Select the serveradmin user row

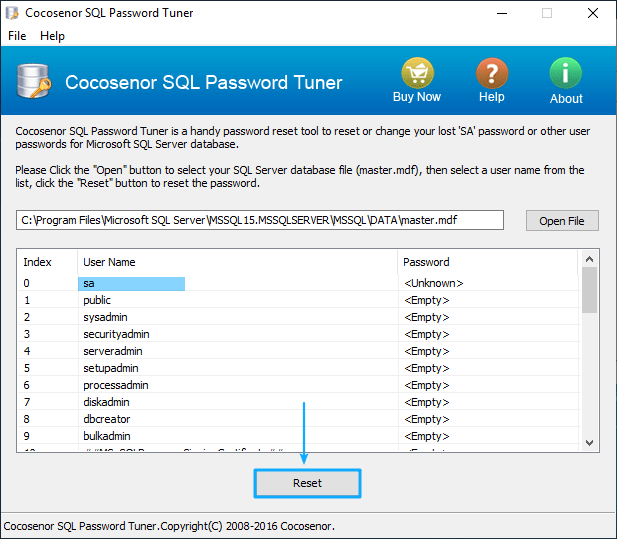pyautogui.click(x=298, y=351)
